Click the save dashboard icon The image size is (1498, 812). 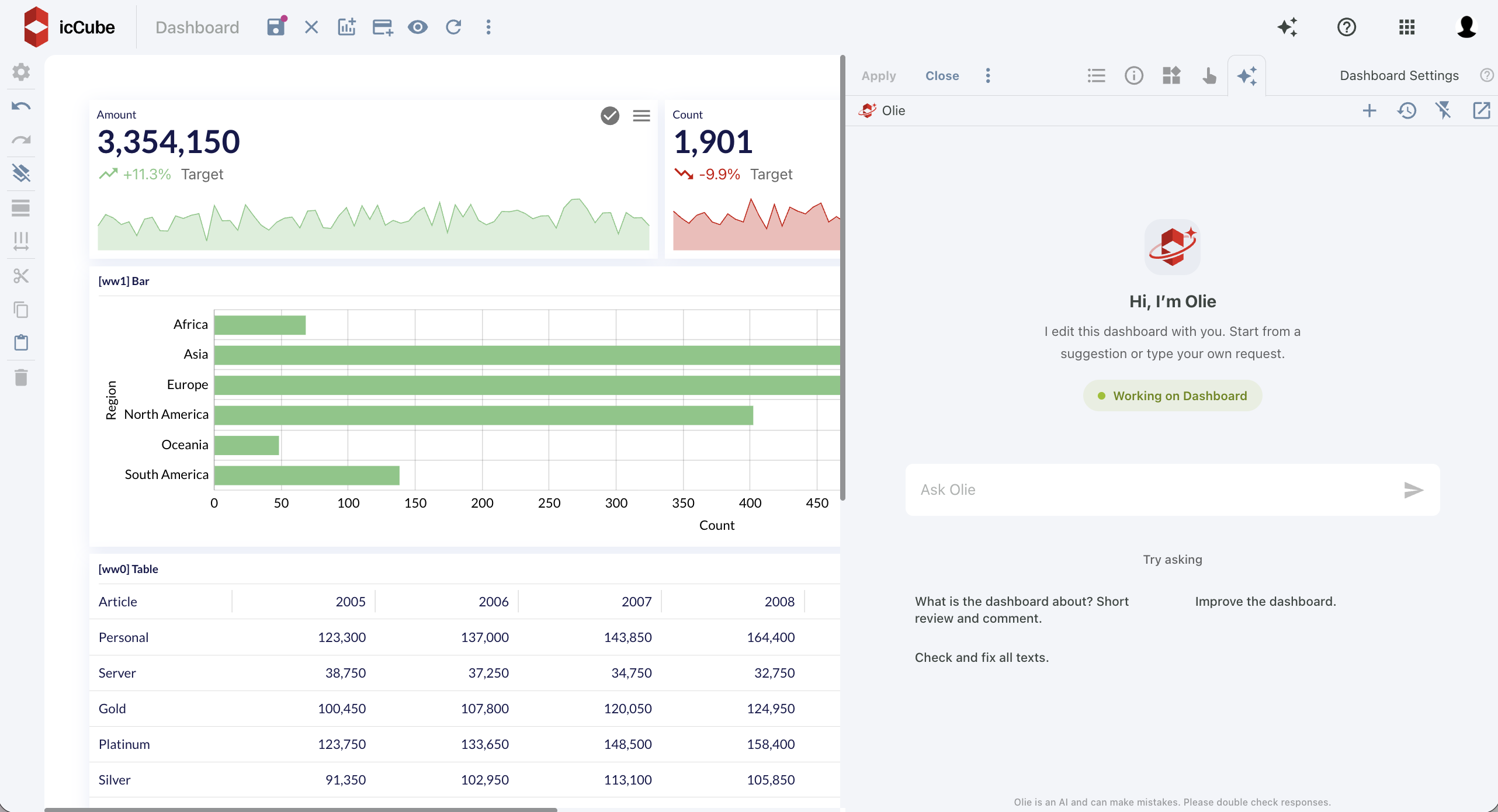click(276, 27)
